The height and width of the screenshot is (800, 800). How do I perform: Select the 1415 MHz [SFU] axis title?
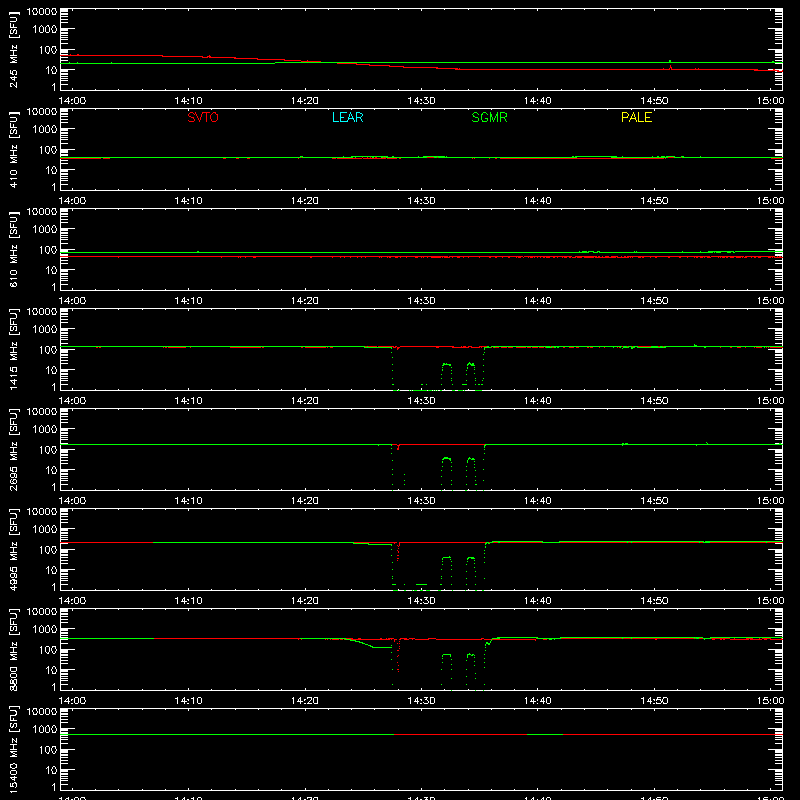click(x=13, y=350)
